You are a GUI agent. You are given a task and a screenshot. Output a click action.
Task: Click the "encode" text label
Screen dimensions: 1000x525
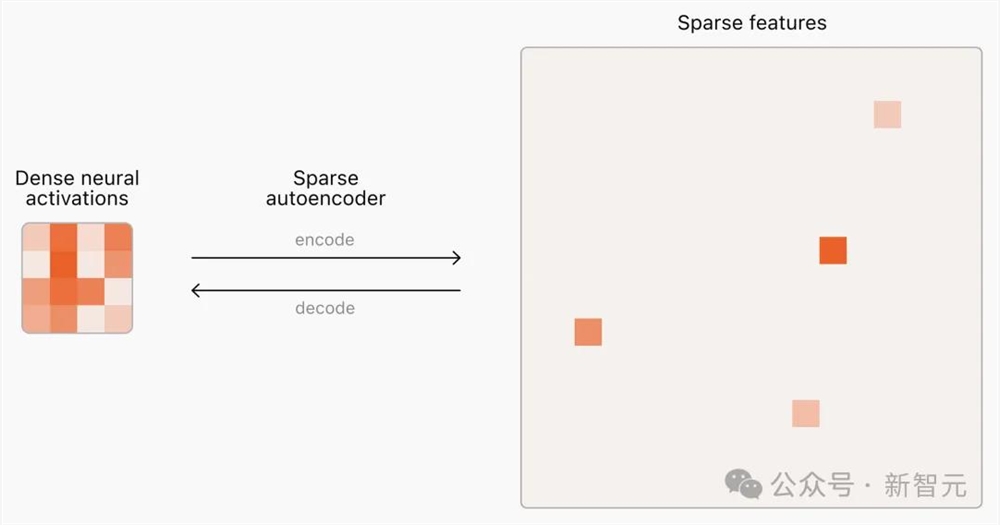325,240
